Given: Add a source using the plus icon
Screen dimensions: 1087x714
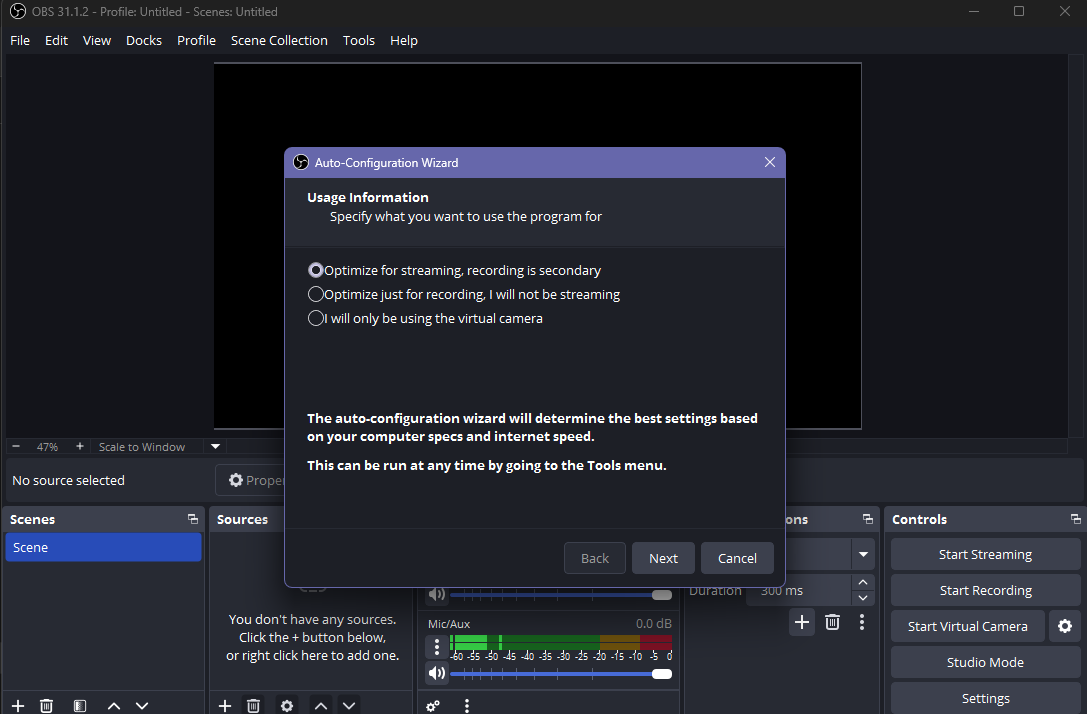Looking at the screenshot, I should (224, 705).
